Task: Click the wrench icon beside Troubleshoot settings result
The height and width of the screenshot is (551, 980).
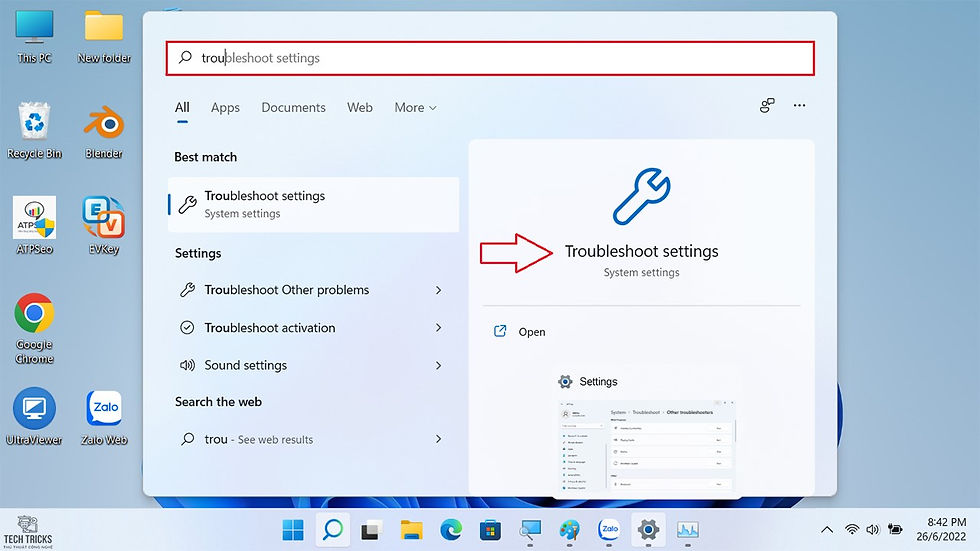Action: (x=188, y=204)
